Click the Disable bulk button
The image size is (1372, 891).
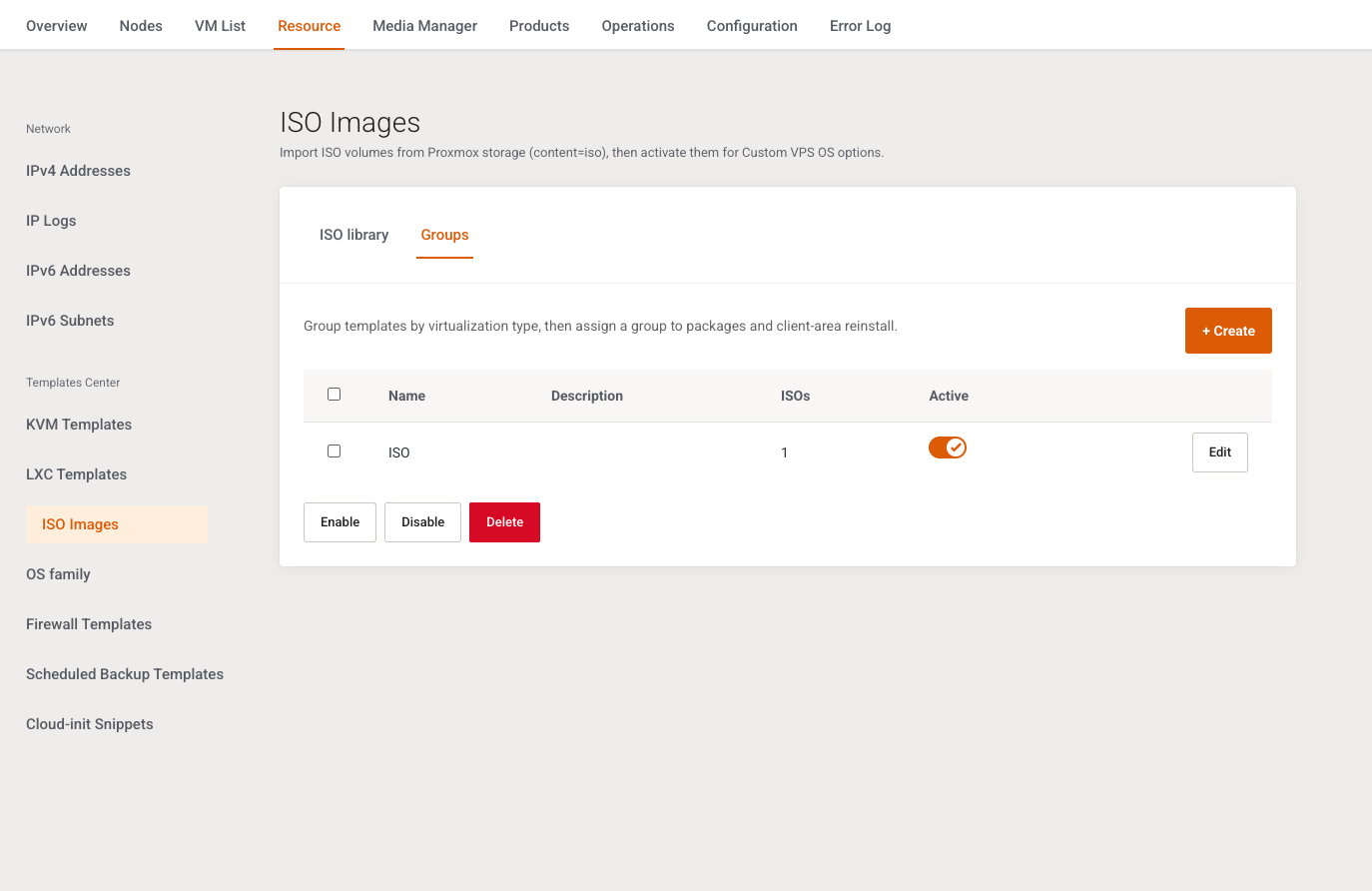(x=422, y=522)
